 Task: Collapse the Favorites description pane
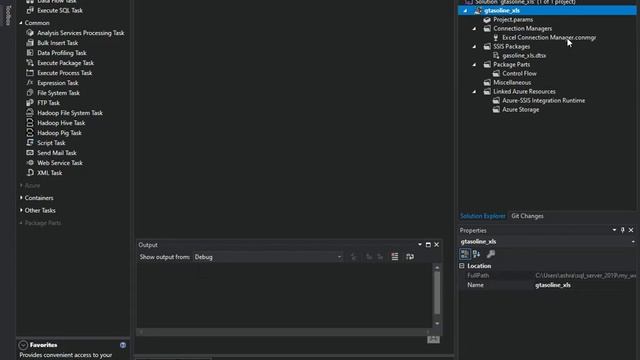tap(23, 345)
